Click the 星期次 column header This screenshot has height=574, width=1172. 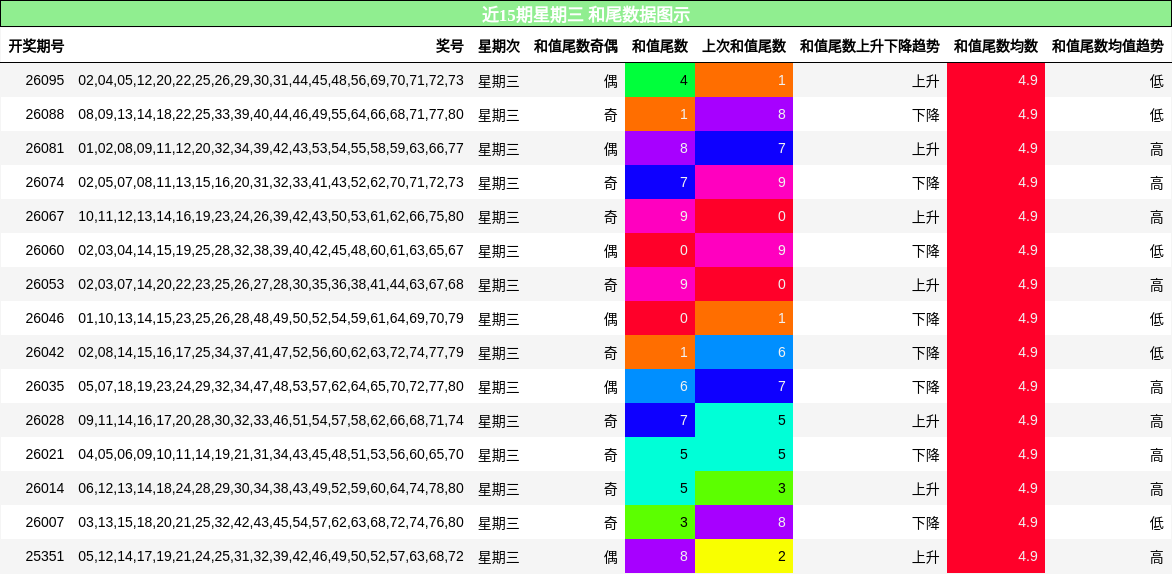(x=499, y=46)
